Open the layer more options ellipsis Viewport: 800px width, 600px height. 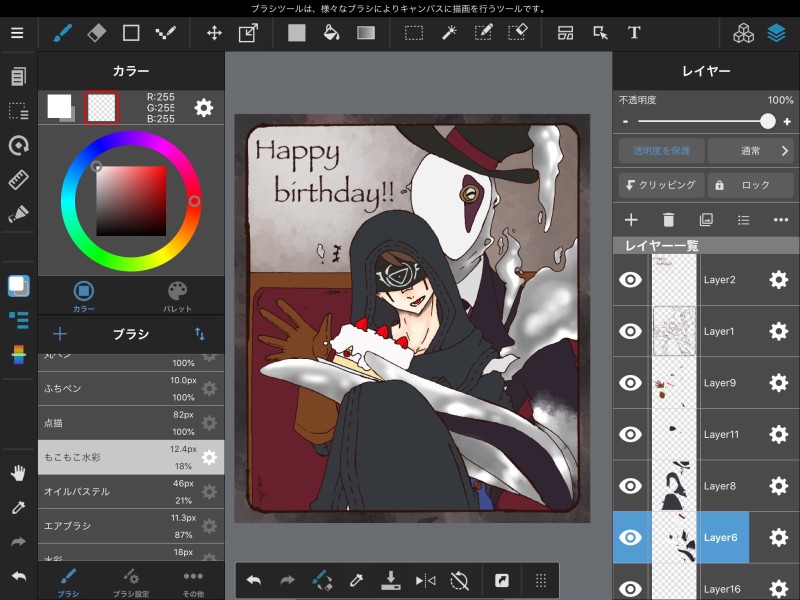(781, 220)
